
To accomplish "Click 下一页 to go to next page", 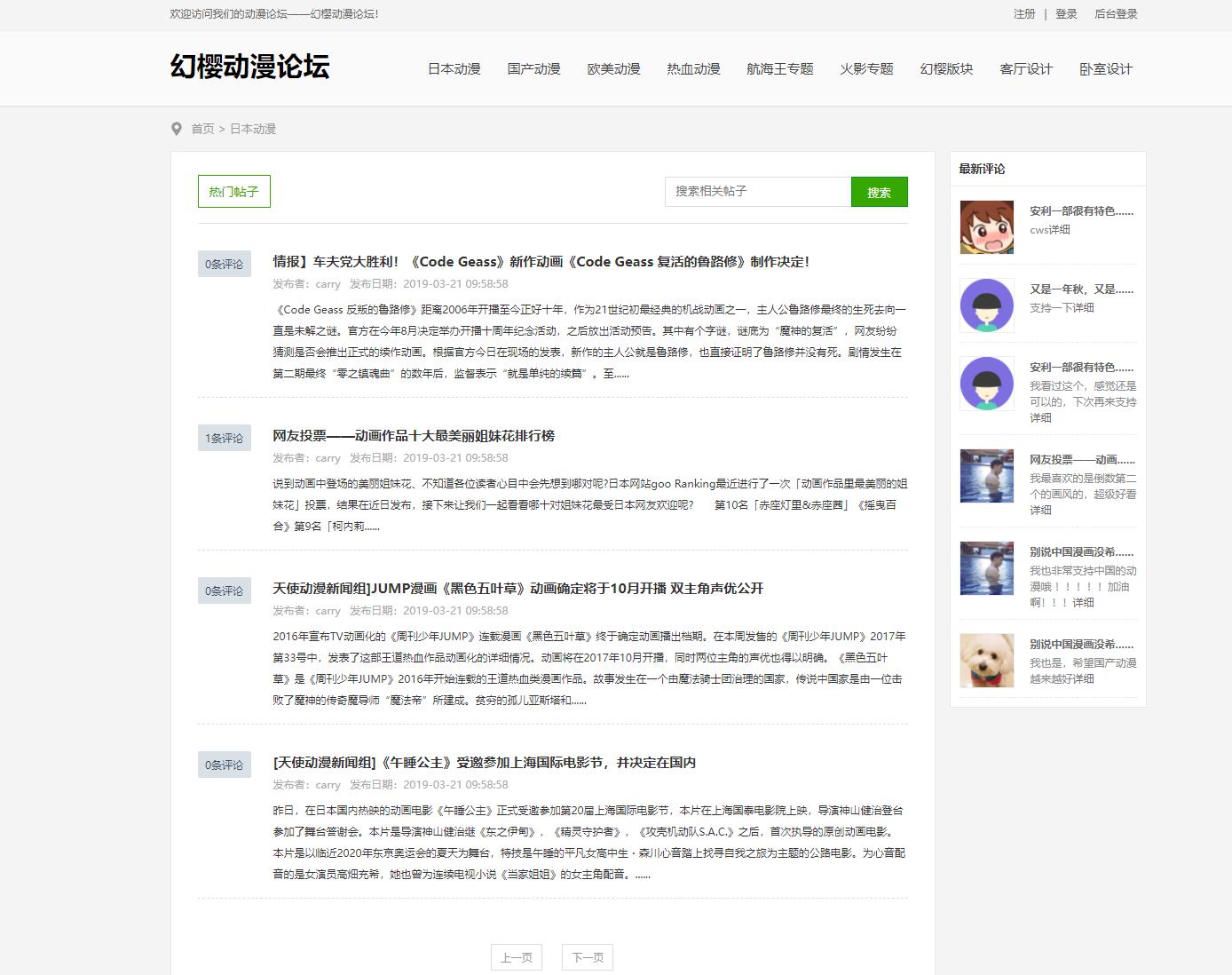I will tap(587, 957).
